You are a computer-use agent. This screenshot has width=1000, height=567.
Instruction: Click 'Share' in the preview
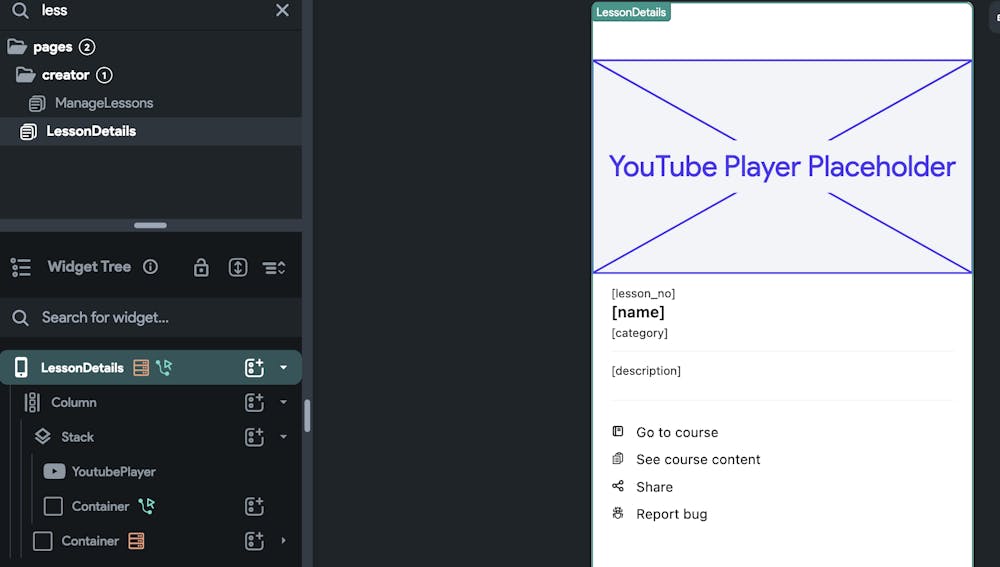pos(654,487)
